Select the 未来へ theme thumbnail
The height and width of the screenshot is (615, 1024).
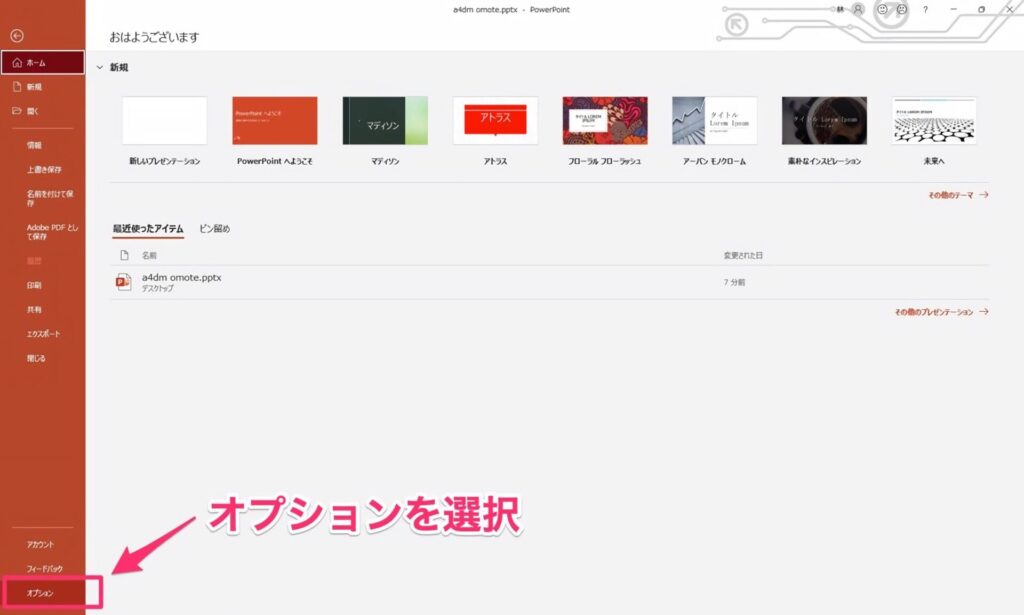[x=934, y=121]
